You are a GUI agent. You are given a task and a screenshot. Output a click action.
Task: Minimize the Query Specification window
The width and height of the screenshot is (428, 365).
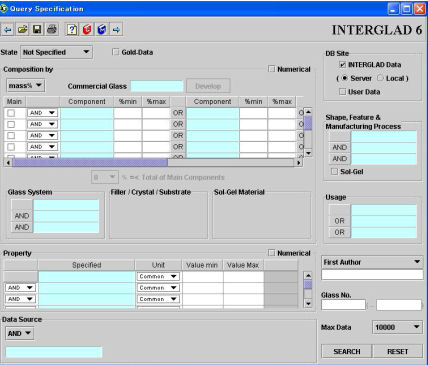click(x=394, y=9)
